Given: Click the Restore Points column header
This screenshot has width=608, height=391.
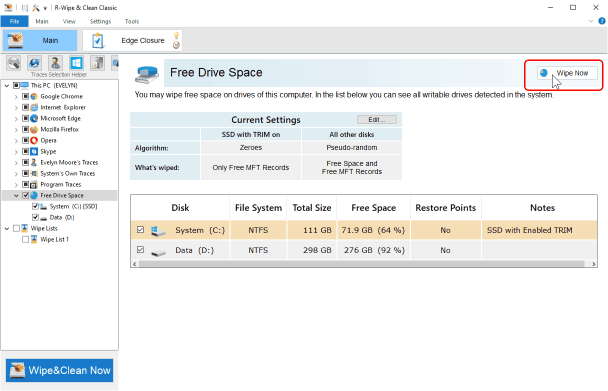Looking at the screenshot, I should [x=446, y=208].
